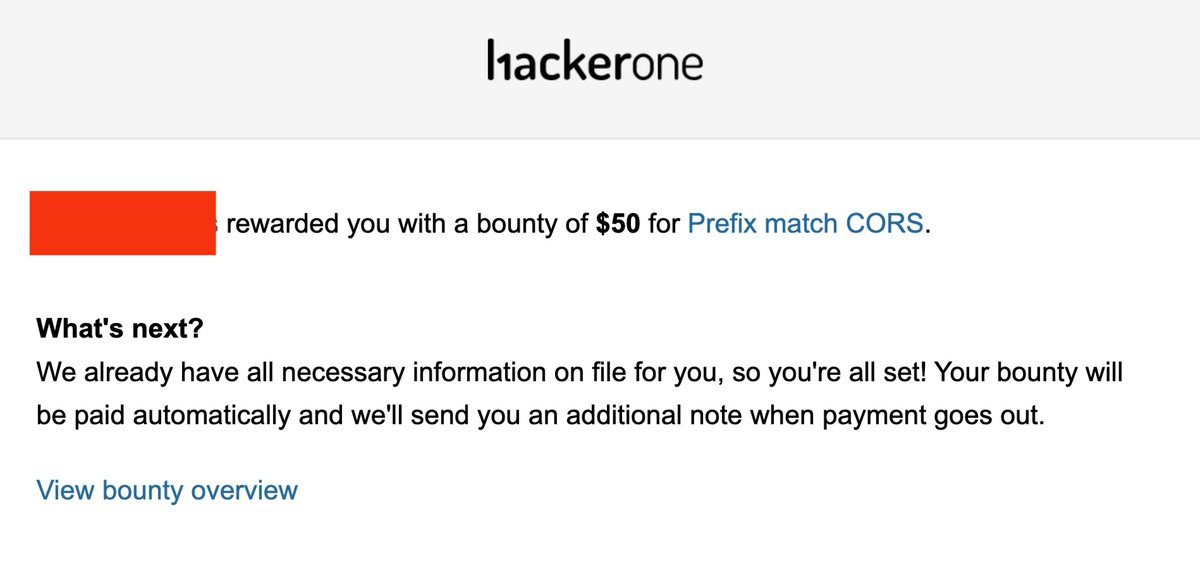Open the View bounty overview link
Screen dimensions: 1200x562
point(167,490)
